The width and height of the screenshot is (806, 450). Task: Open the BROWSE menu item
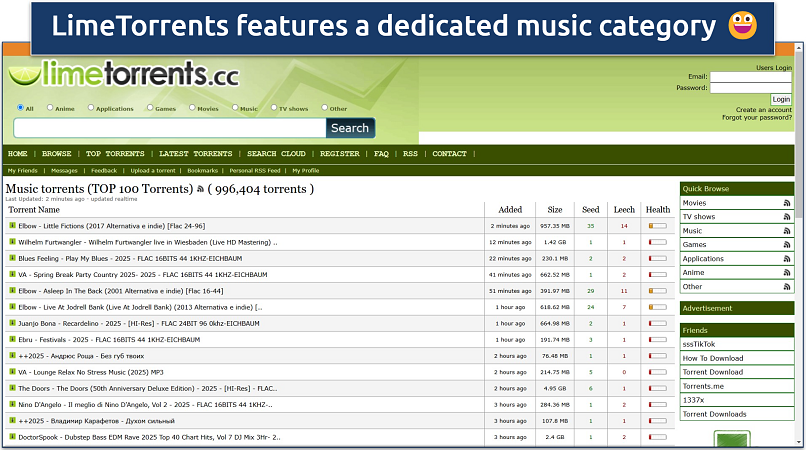coord(57,154)
